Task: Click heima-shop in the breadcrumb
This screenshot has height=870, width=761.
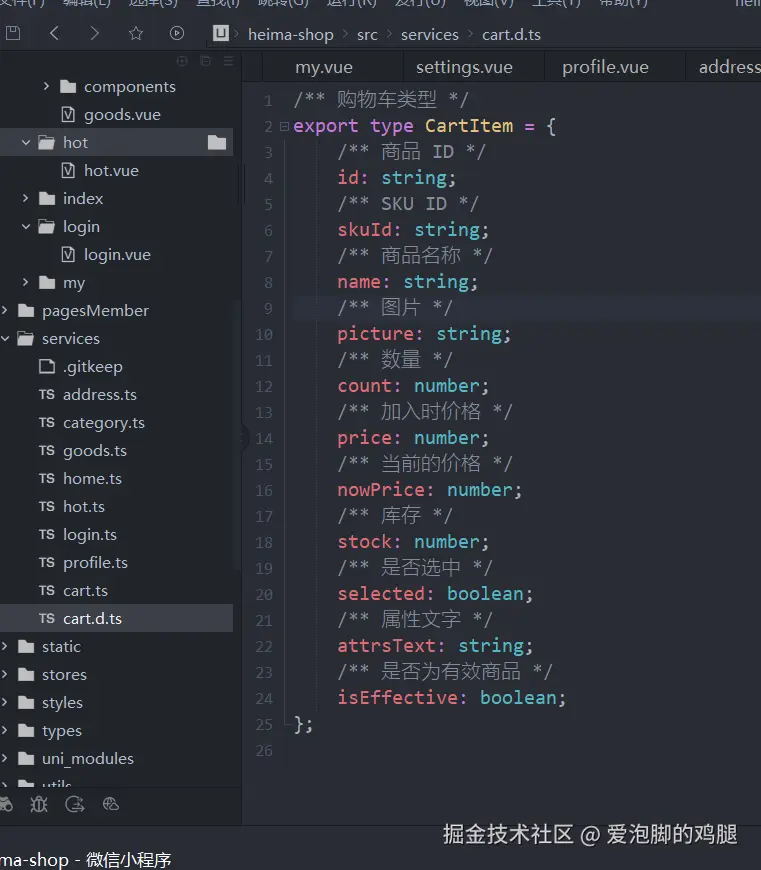Action: [291, 34]
